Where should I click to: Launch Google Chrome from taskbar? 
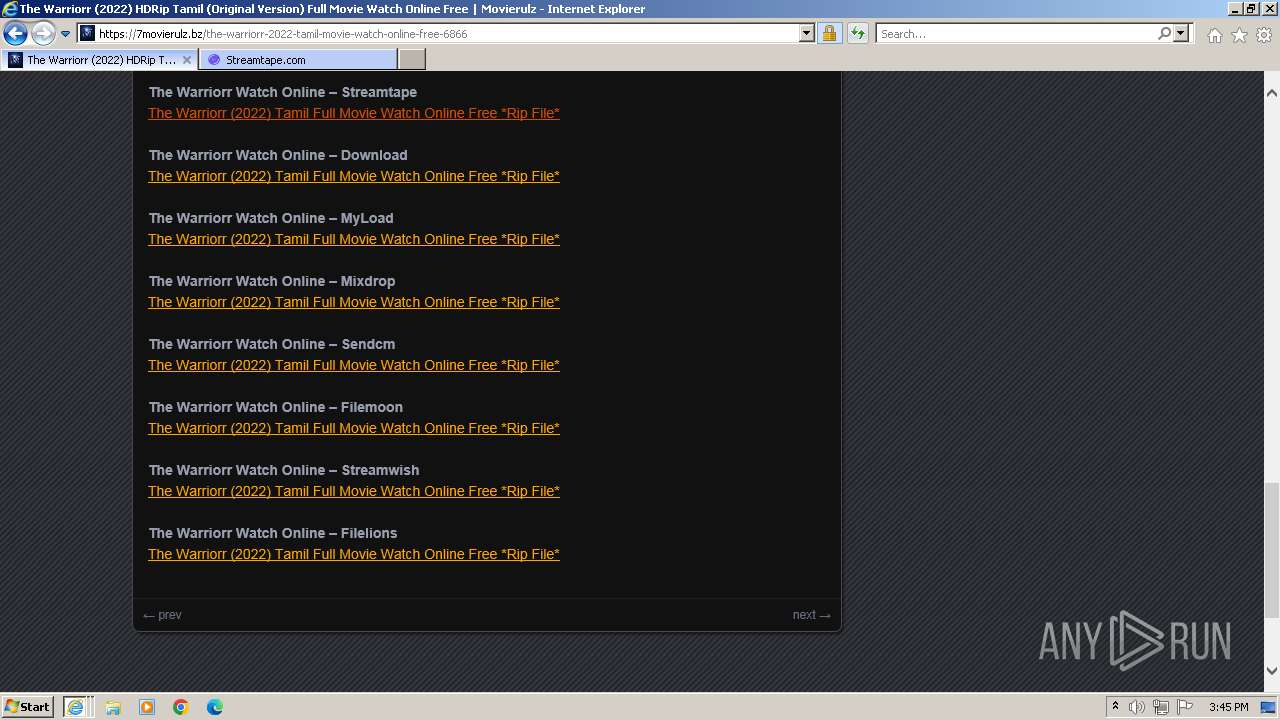(x=181, y=707)
